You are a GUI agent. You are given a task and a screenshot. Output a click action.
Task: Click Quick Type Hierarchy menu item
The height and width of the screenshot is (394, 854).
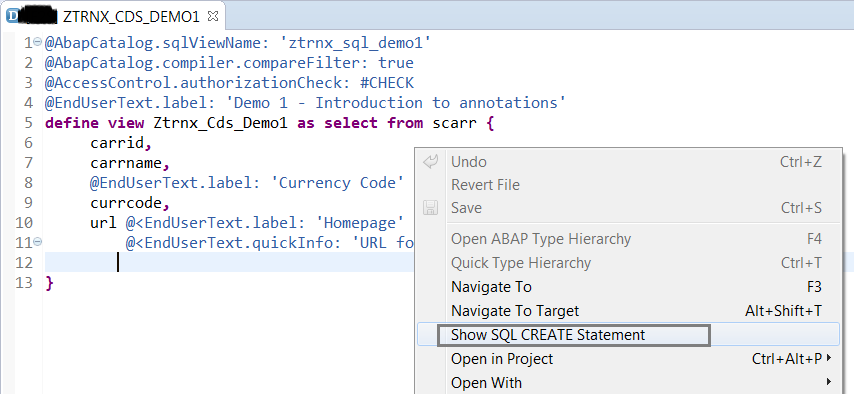click(x=628, y=263)
